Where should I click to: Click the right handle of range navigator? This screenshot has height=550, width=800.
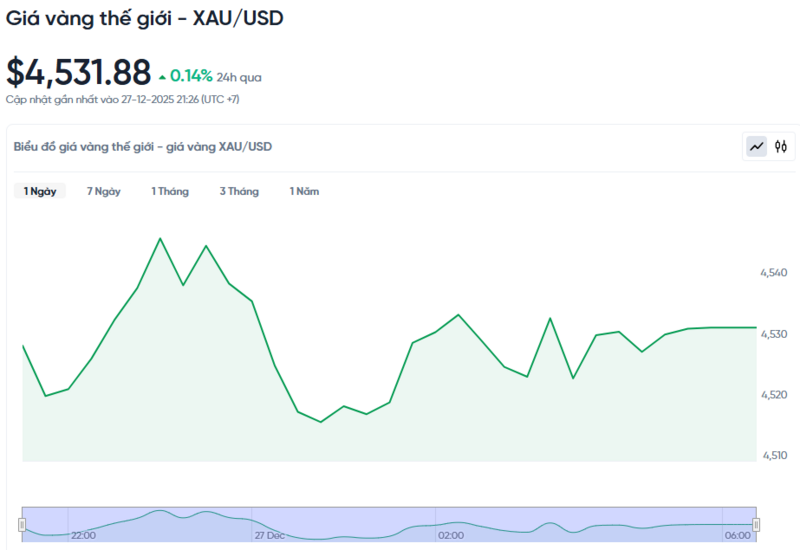click(756, 524)
